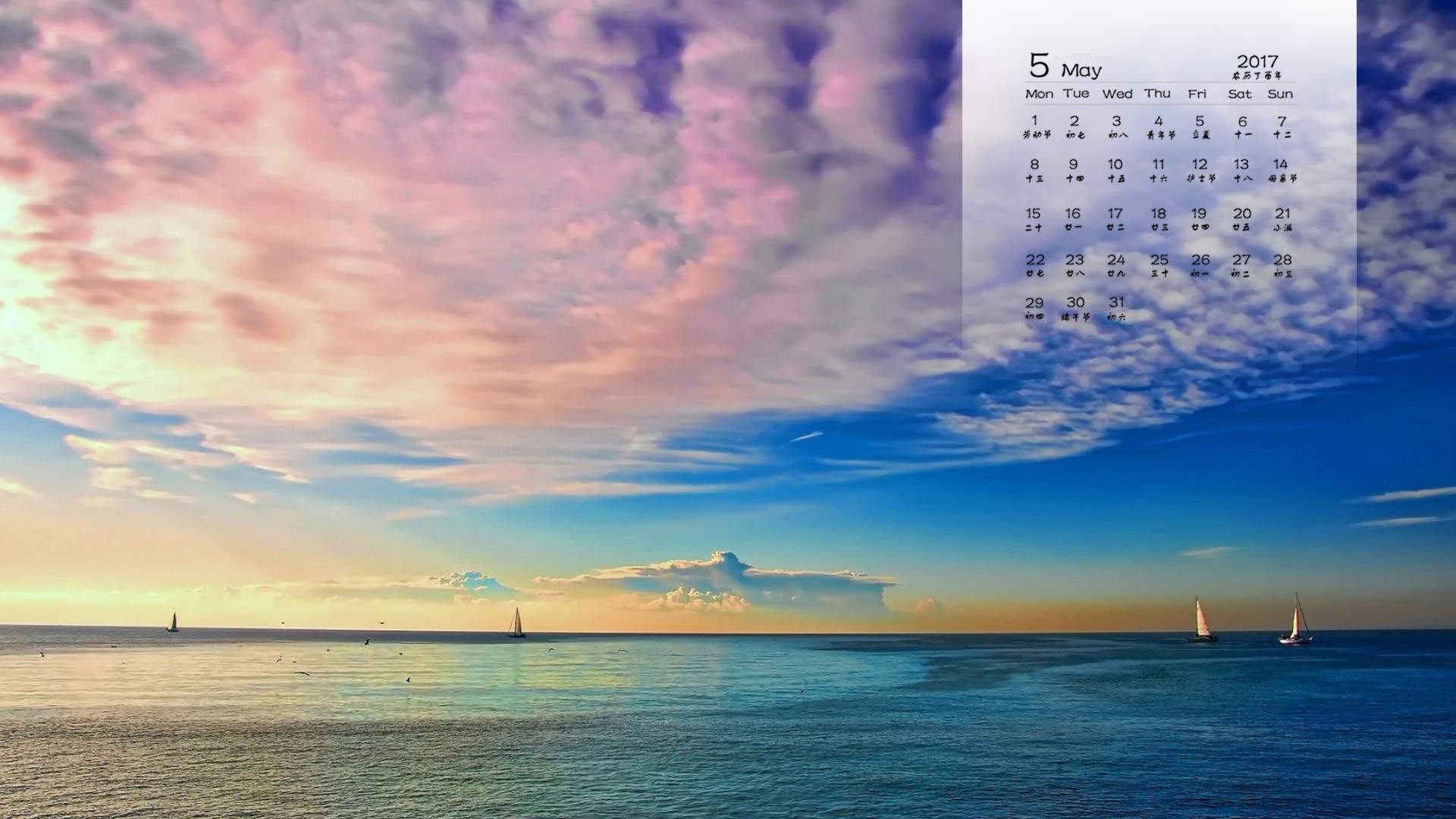
Task: Click the May month heading
Action: [x=1081, y=71]
